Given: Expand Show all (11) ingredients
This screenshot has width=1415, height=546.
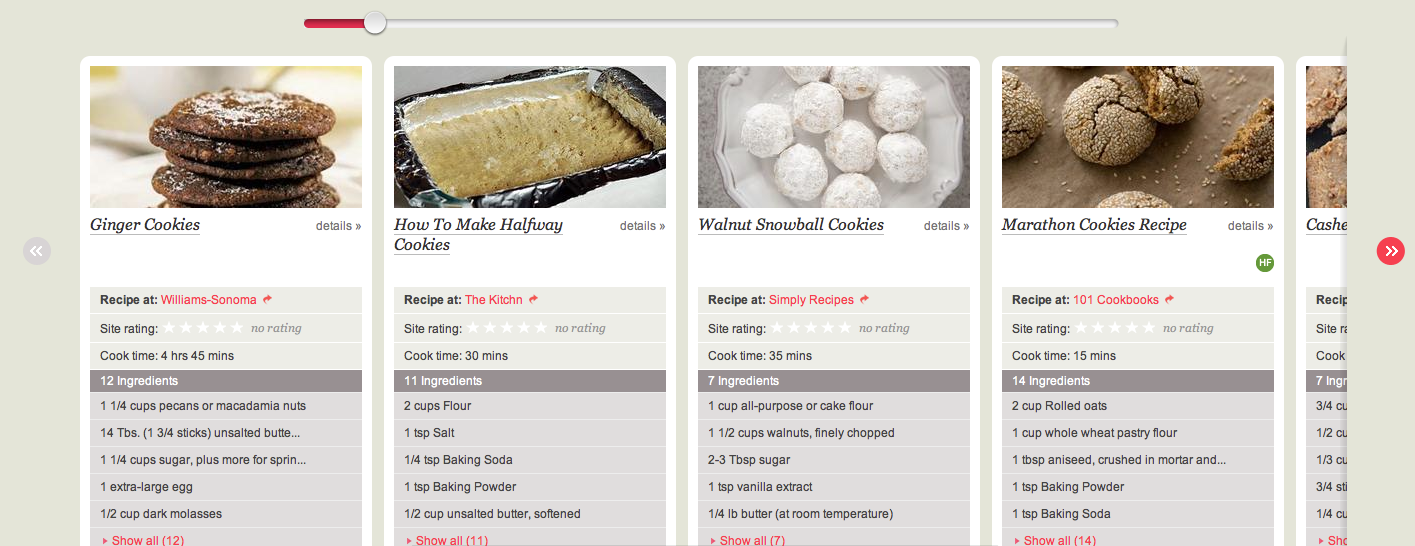Looking at the screenshot, I should click(x=447, y=540).
